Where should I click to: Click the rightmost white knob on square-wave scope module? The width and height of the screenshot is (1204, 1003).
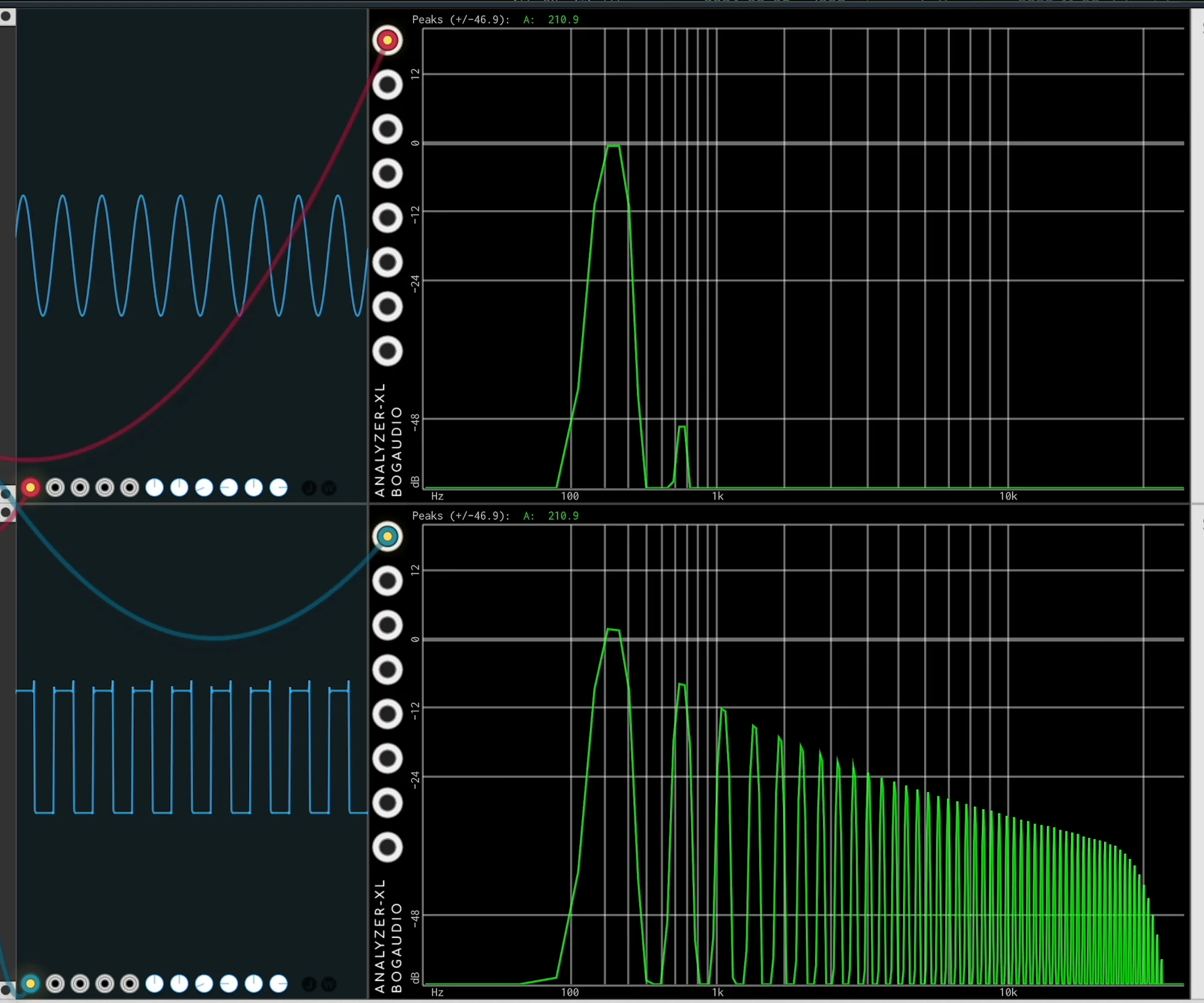click(278, 984)
